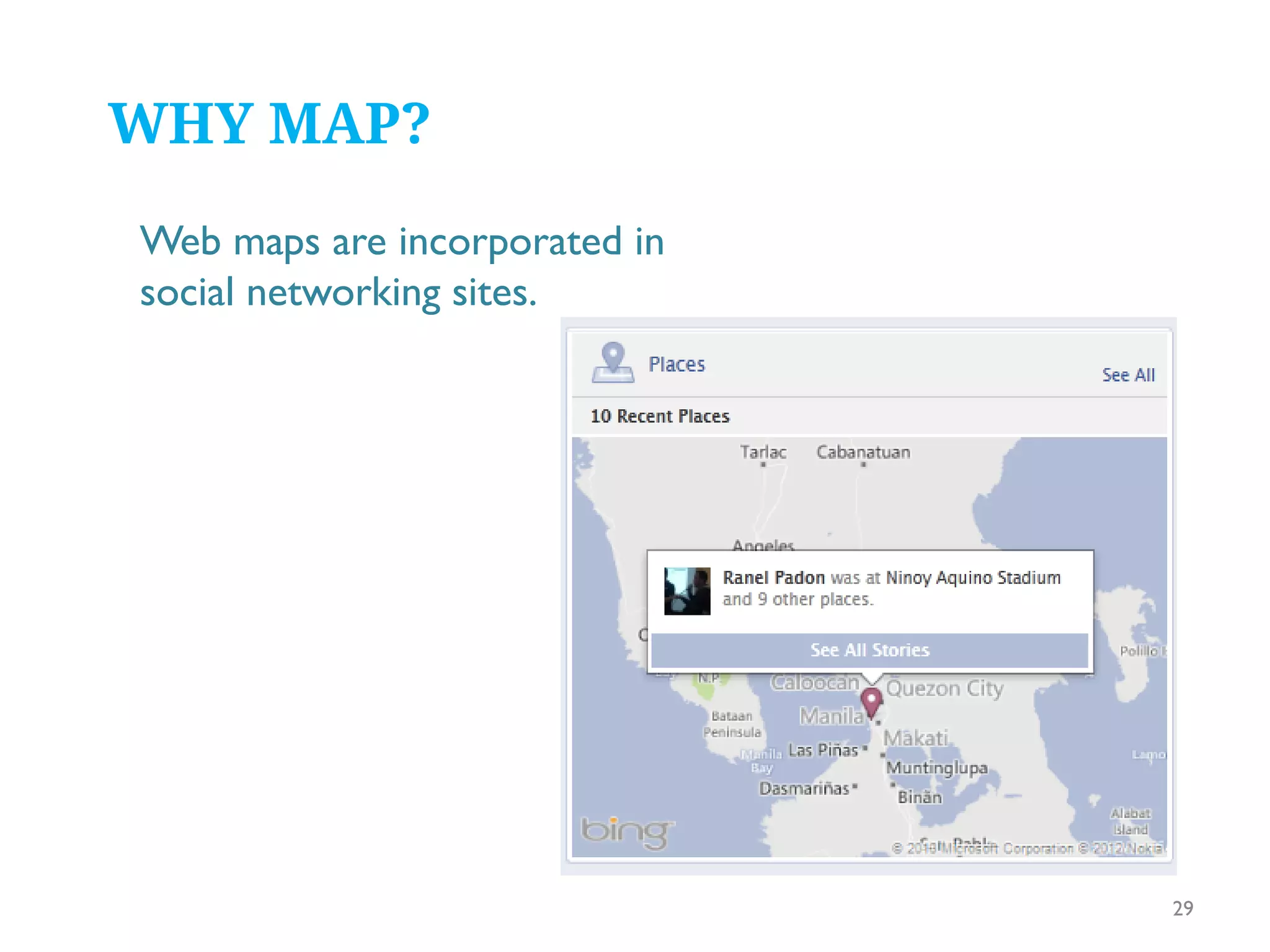This screenshot has width=1270, height=952.
Task: Click the slide number 29
Action: (1183, 908)
